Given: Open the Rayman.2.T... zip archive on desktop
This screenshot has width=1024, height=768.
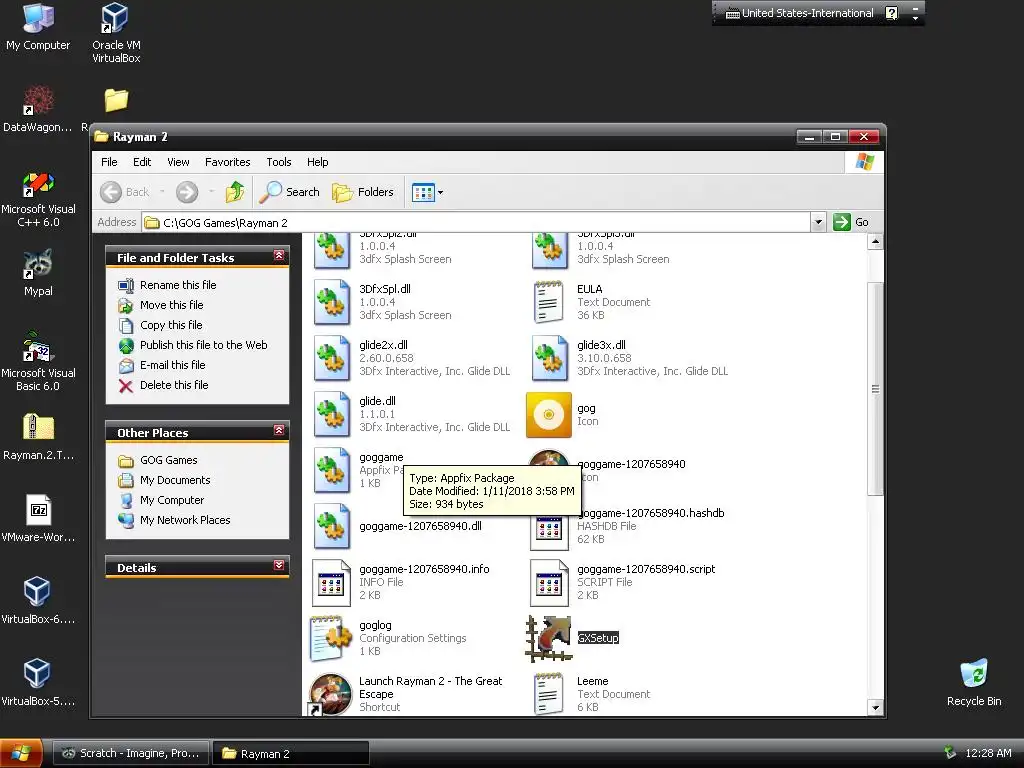Looking at the screenshot, I should coord(38,438).
